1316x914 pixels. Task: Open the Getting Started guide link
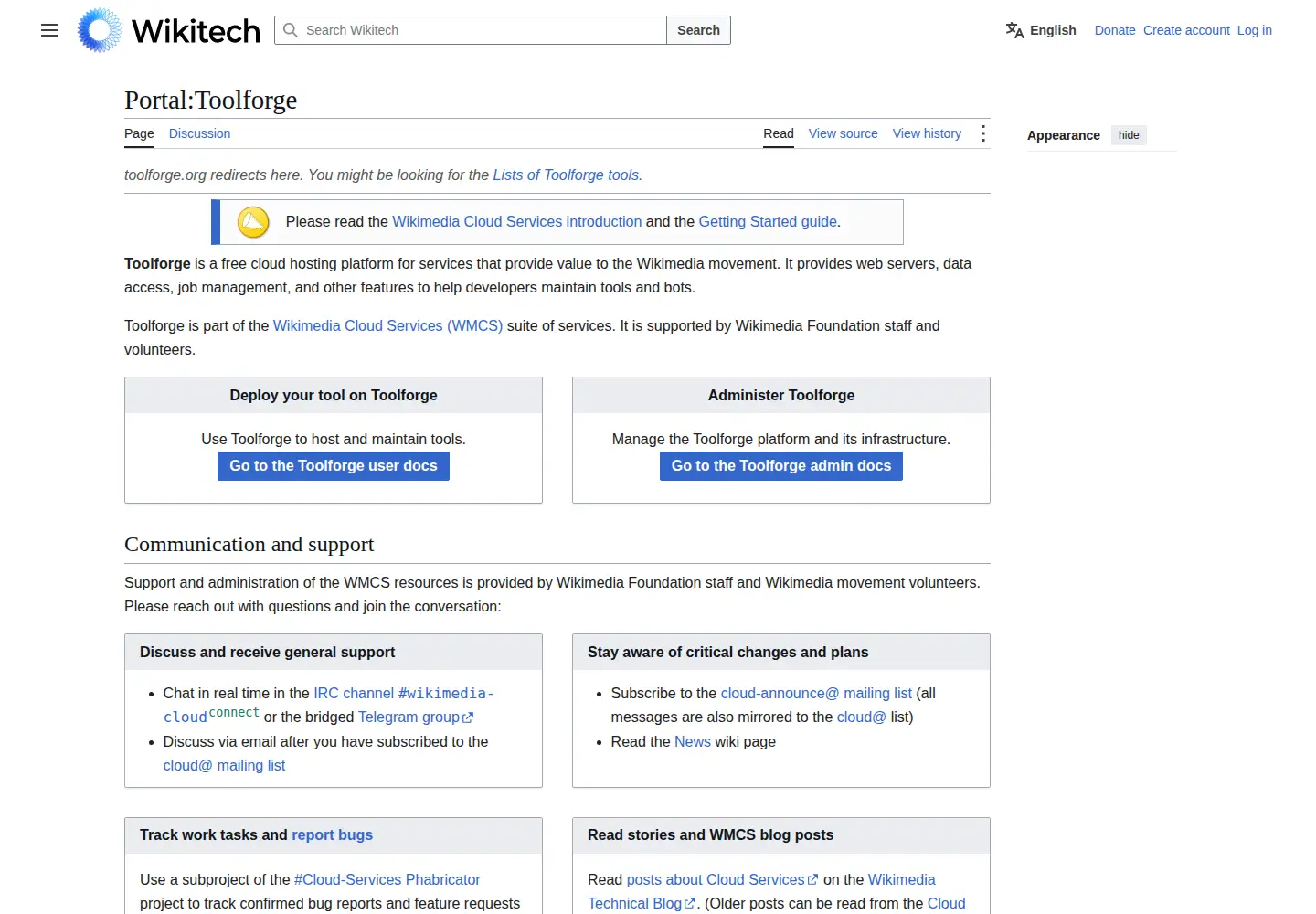pyautogui.click(x=768, y=221)
